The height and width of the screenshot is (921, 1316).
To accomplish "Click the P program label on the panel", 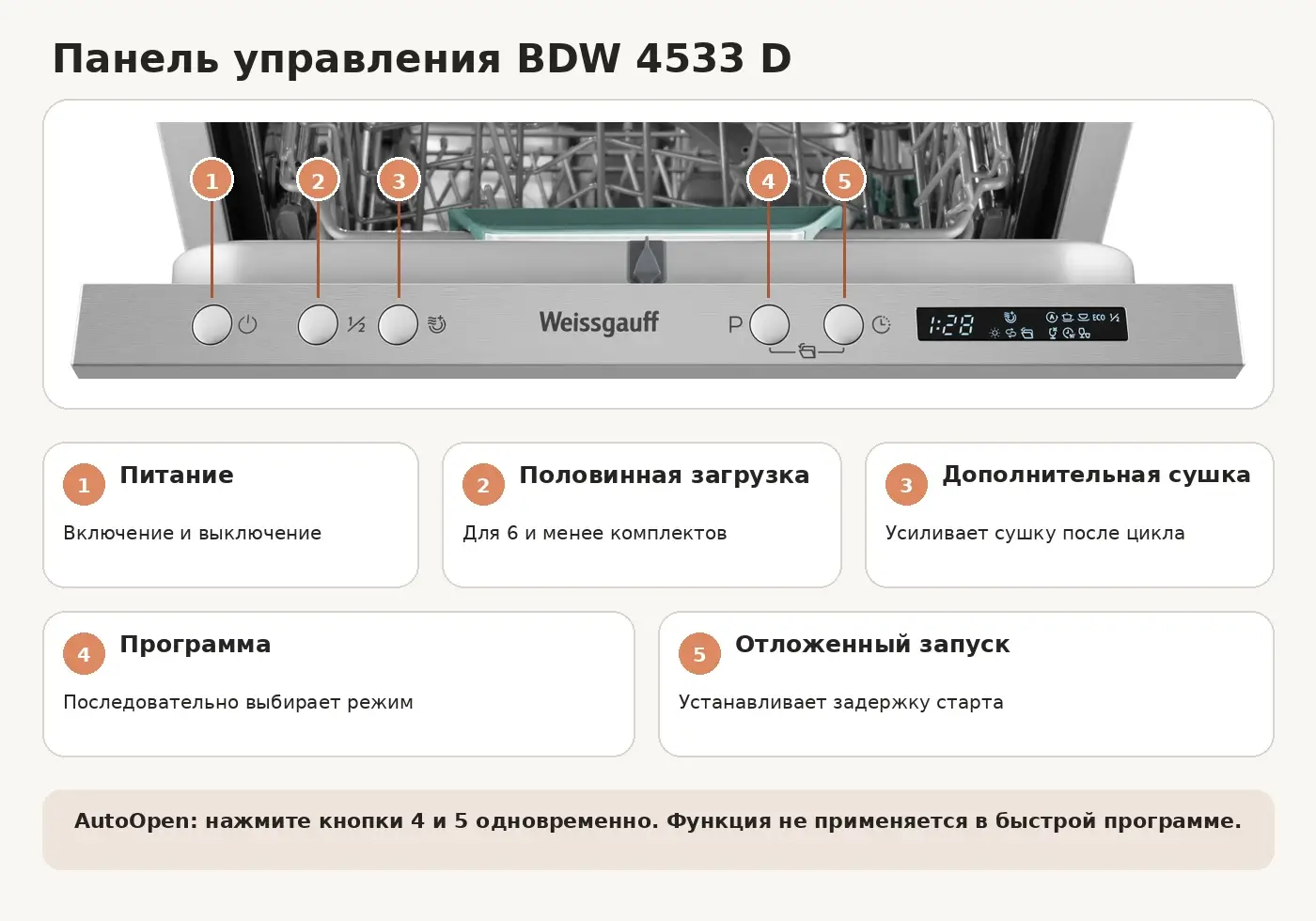I will tap(735, 324).
